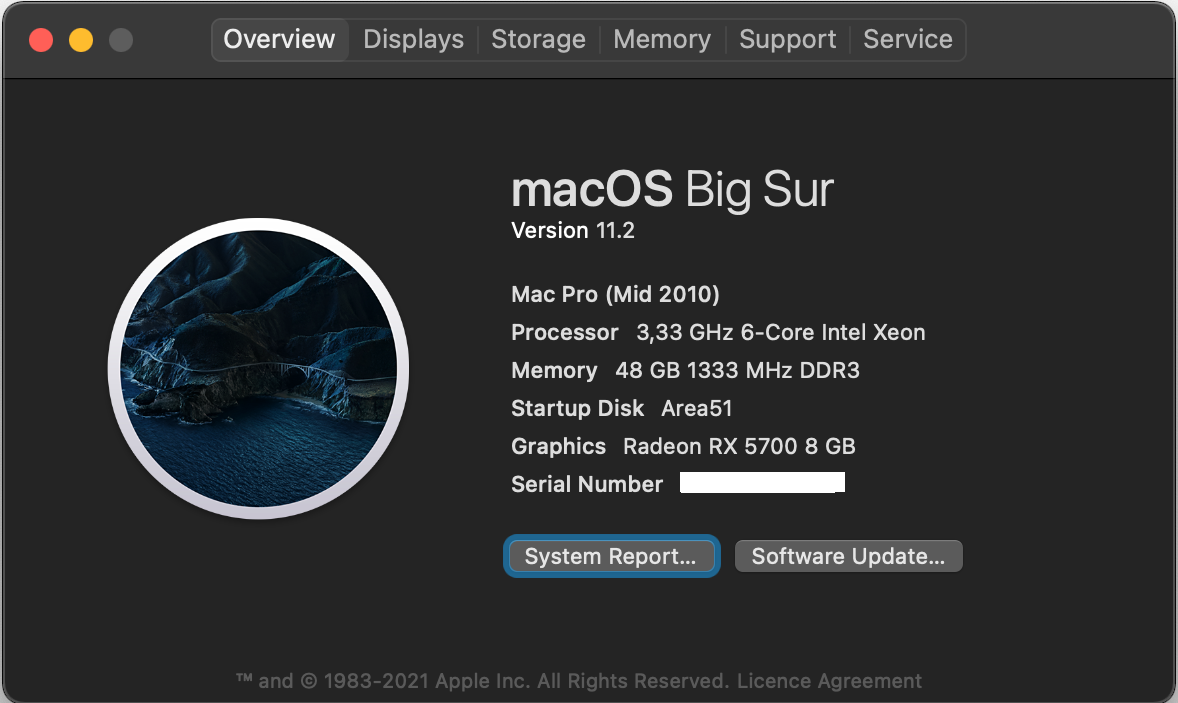
Task: Click the redacted serial number field
Action: pyautogui.click(x=762, y=484)
